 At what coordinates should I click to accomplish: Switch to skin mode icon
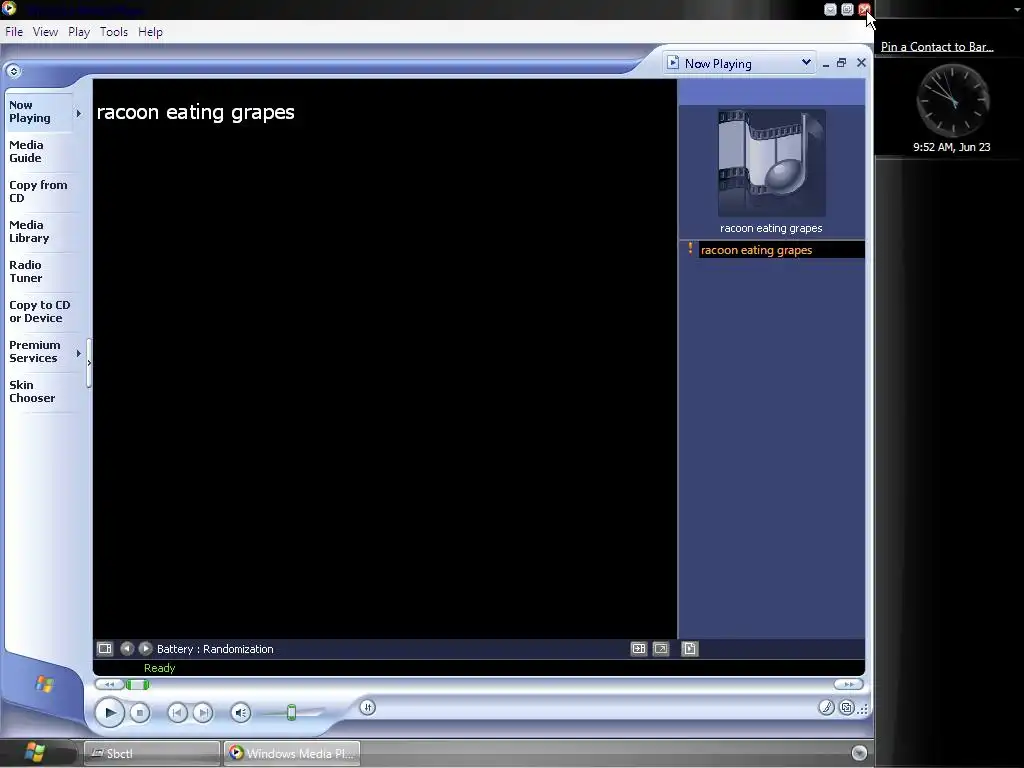846,707
